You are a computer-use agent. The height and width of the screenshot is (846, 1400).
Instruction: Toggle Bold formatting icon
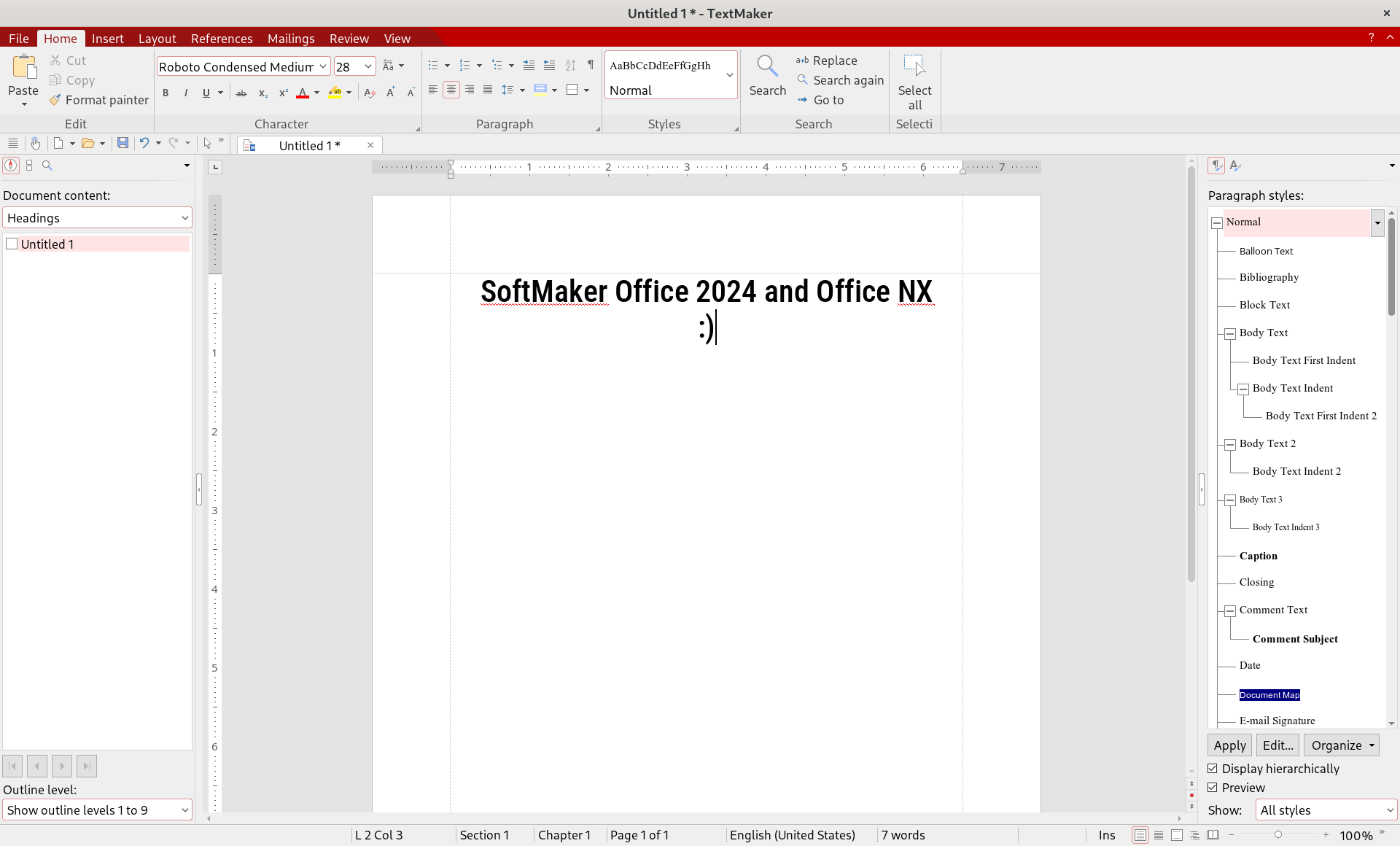pos(165,94)
